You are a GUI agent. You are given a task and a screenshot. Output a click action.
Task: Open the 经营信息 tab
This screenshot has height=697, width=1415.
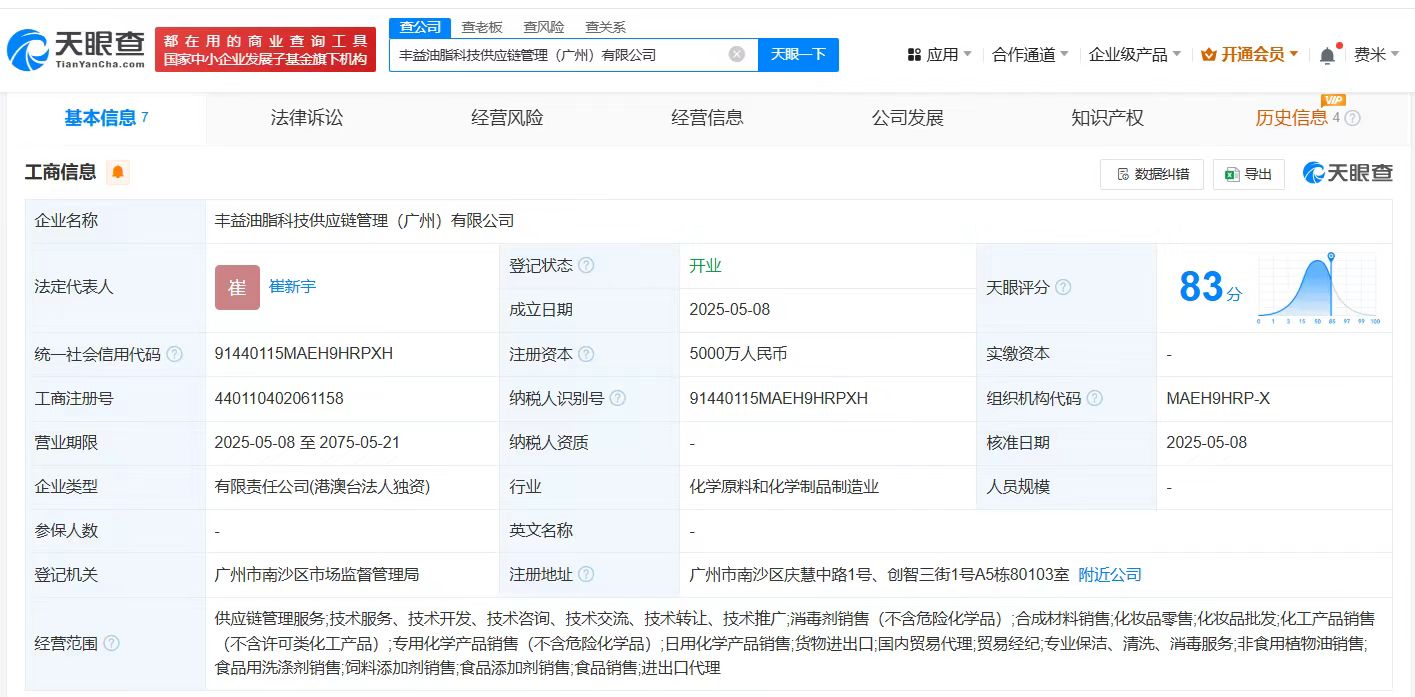707,118
